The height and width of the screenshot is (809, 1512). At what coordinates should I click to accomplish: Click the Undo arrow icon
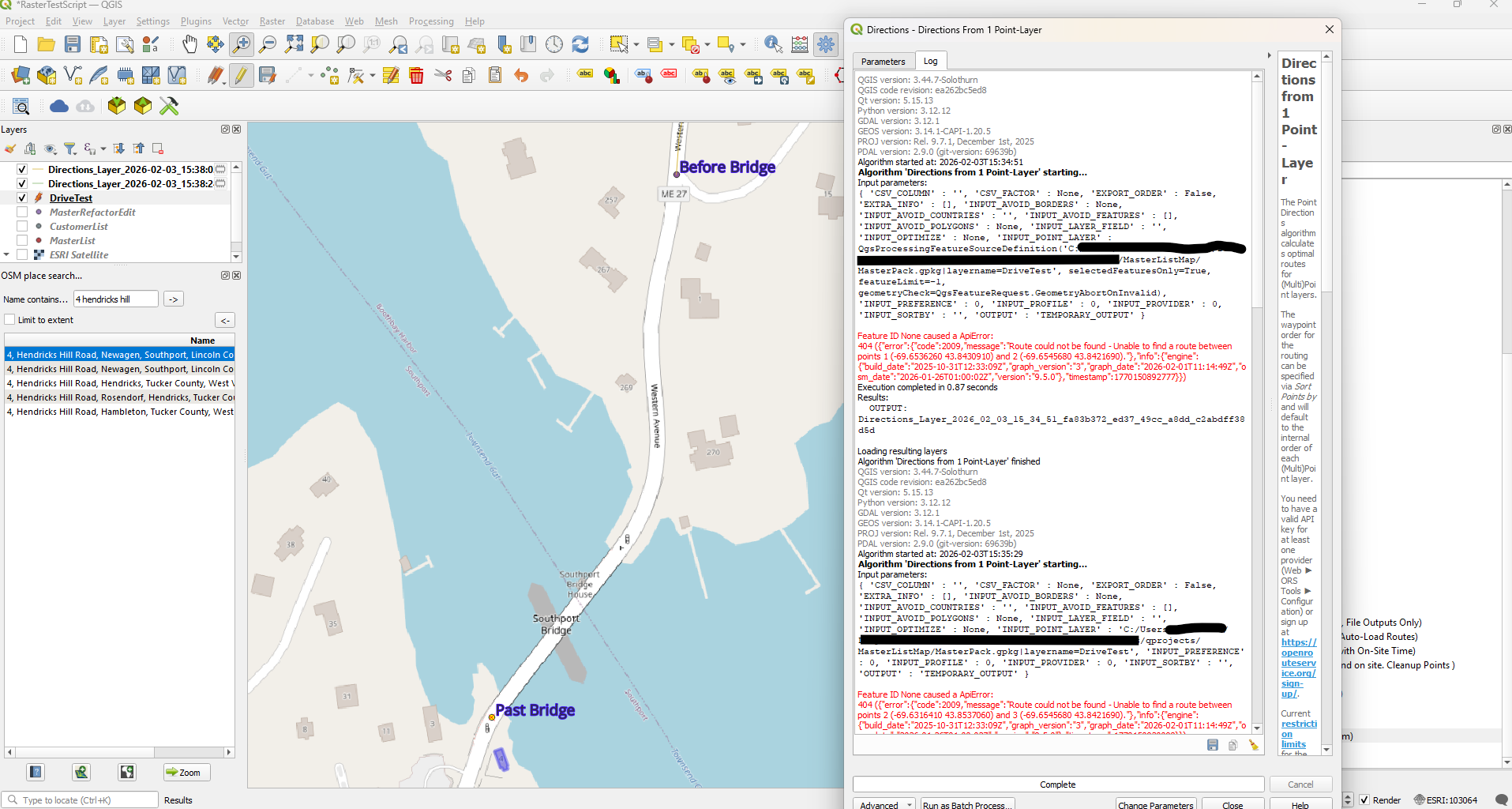[521, 76]
